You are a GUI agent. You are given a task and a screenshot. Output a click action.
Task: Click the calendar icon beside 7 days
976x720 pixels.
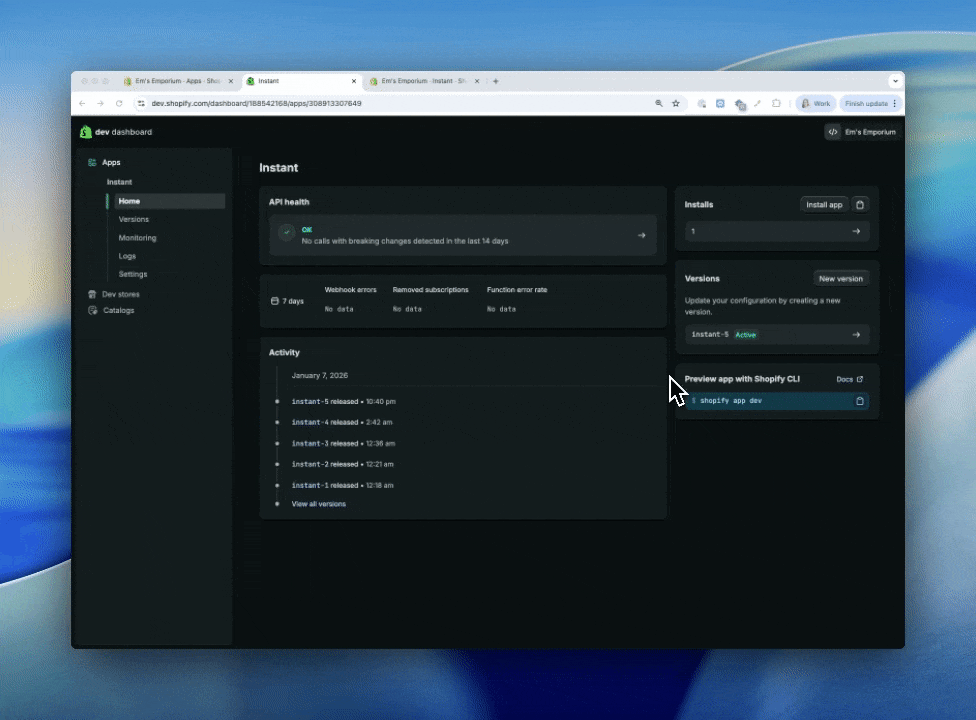click(x=274, y=300)
